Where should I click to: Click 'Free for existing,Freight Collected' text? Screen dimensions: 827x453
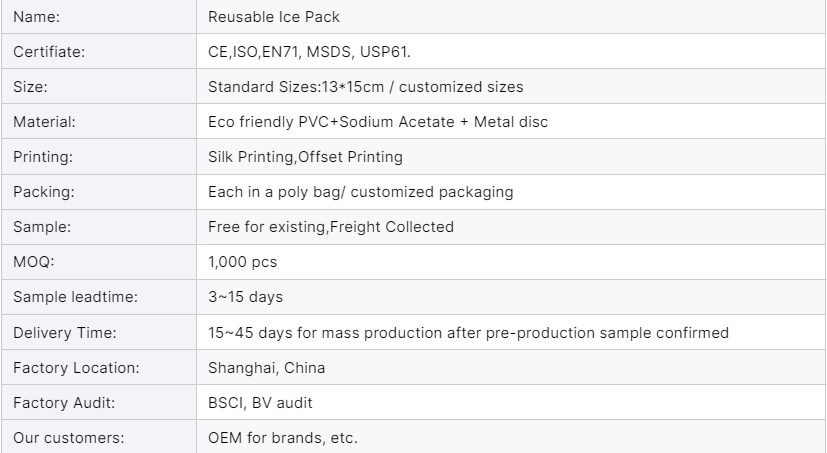coord(330,227)
